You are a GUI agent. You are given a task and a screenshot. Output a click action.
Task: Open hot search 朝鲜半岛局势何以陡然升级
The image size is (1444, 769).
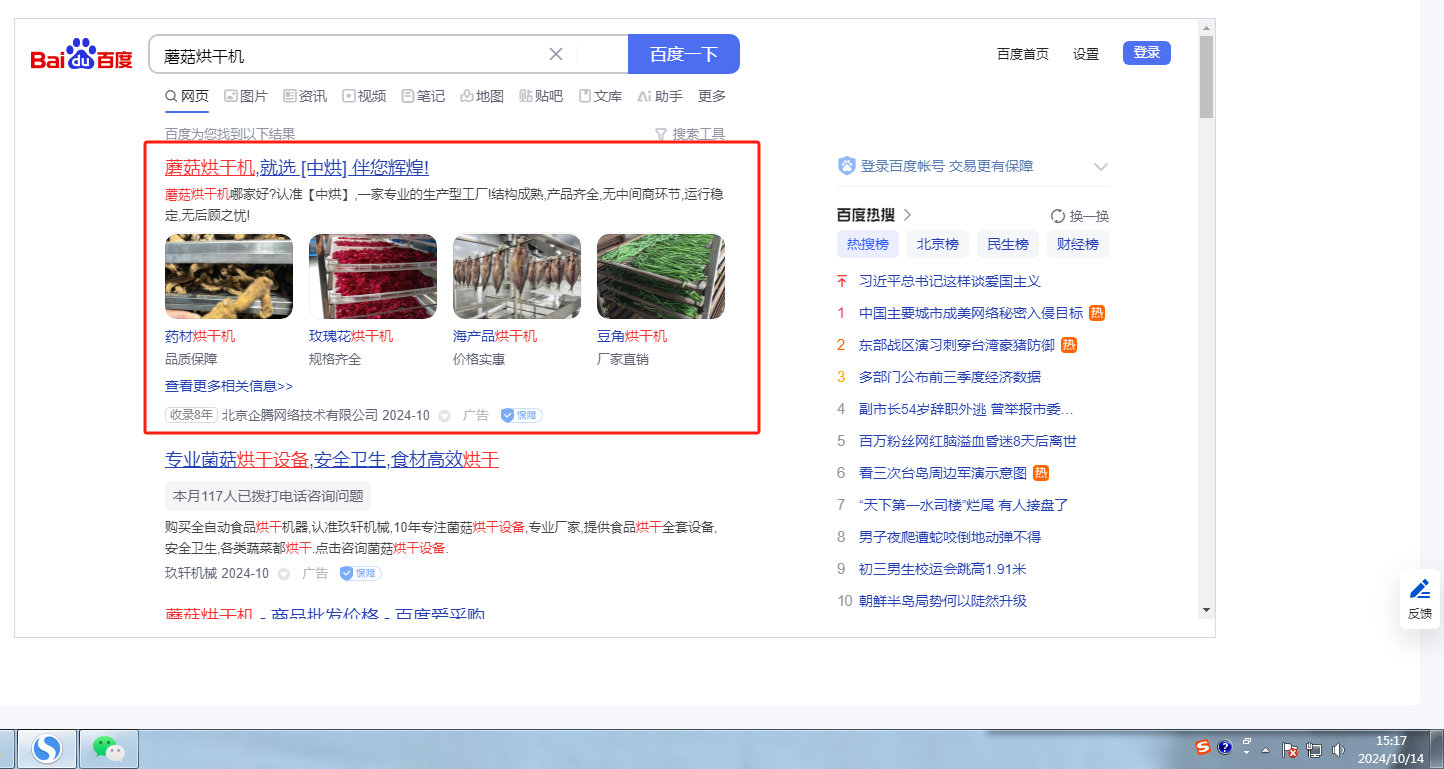(x=943, y=601)
